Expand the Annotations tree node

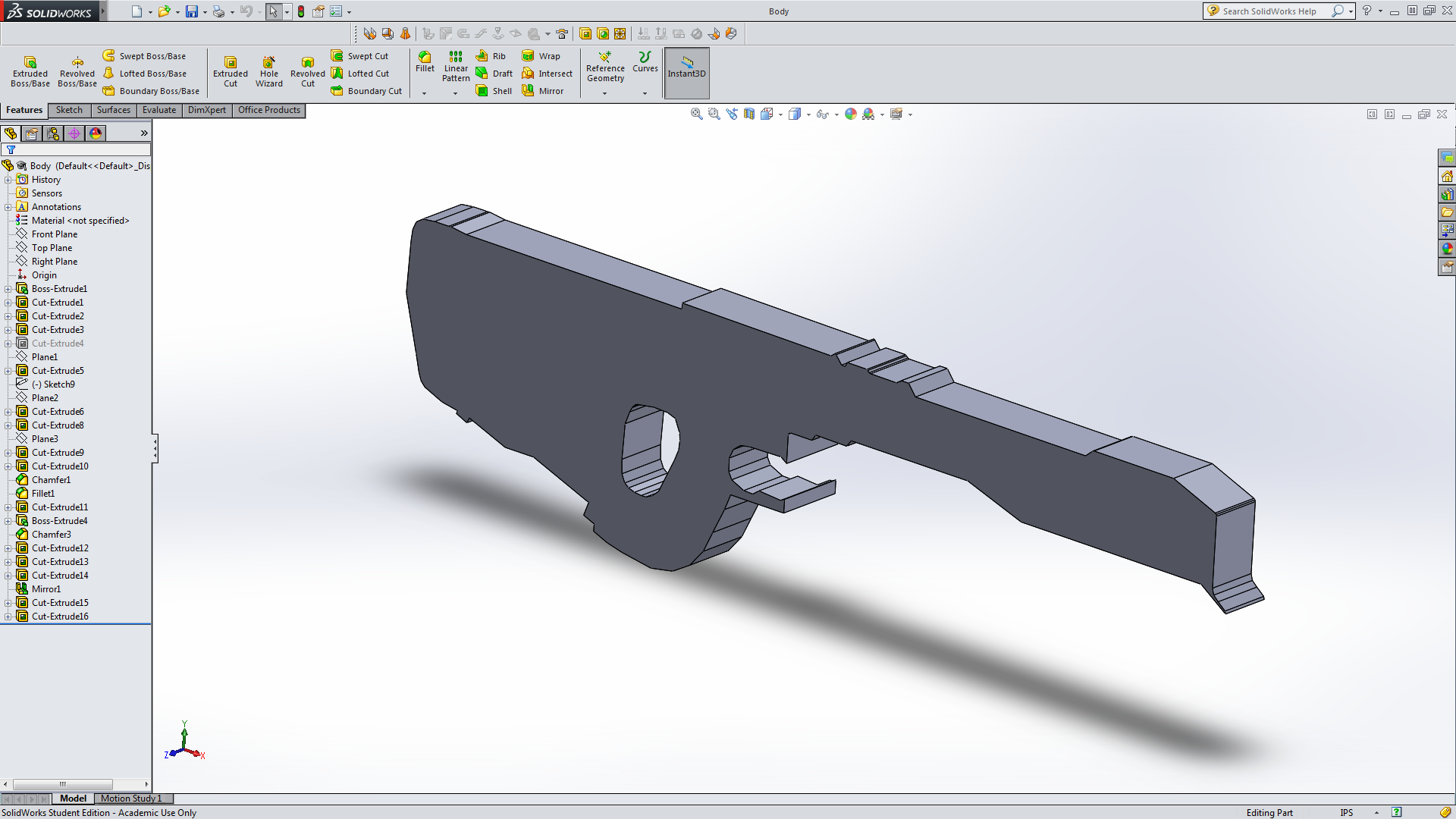[x=8, y=207]
